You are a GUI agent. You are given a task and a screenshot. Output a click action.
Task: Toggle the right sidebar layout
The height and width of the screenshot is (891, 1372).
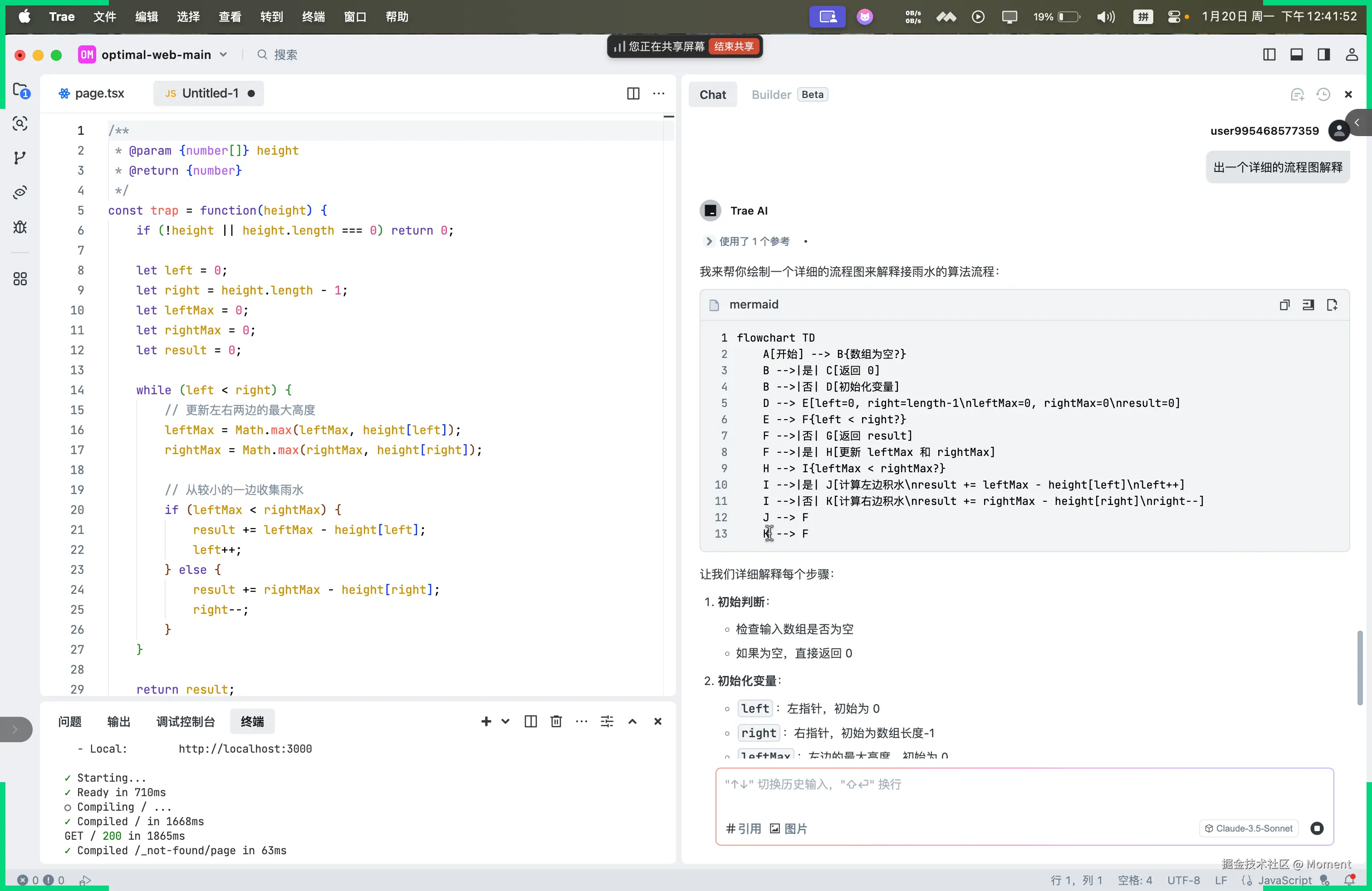pos(1323,55)
